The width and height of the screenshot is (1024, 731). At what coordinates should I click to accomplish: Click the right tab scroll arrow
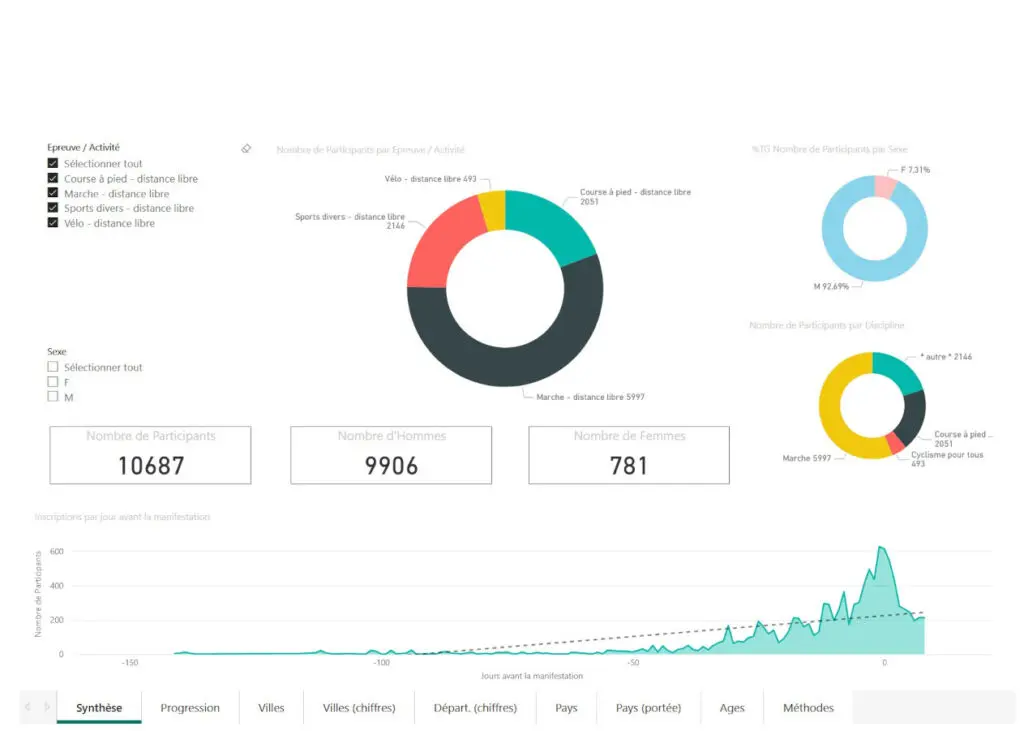[47, 707]
